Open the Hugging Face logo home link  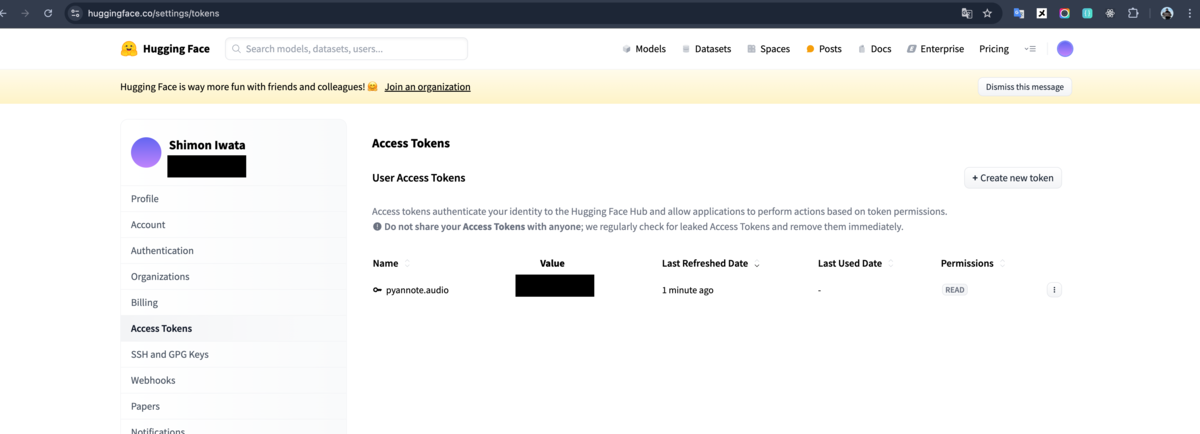pos(165,49)
